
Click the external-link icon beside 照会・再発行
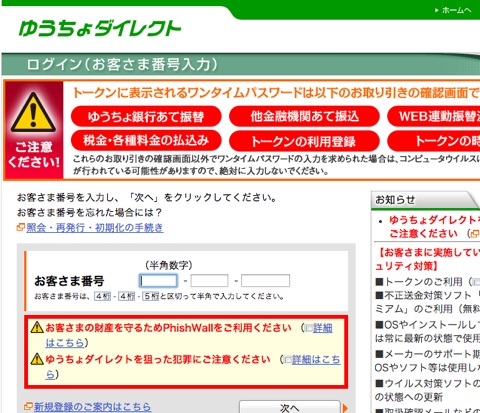click(21, 228)
